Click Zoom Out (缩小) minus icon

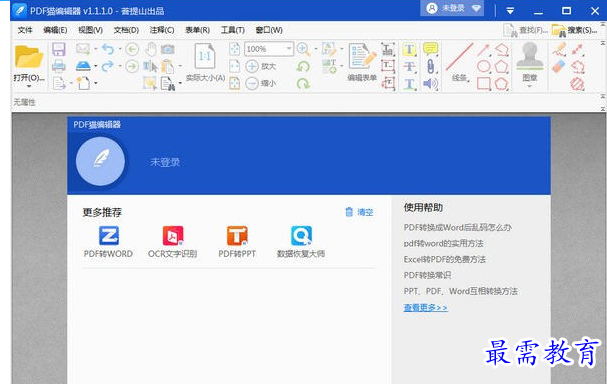tap(252, 83)
